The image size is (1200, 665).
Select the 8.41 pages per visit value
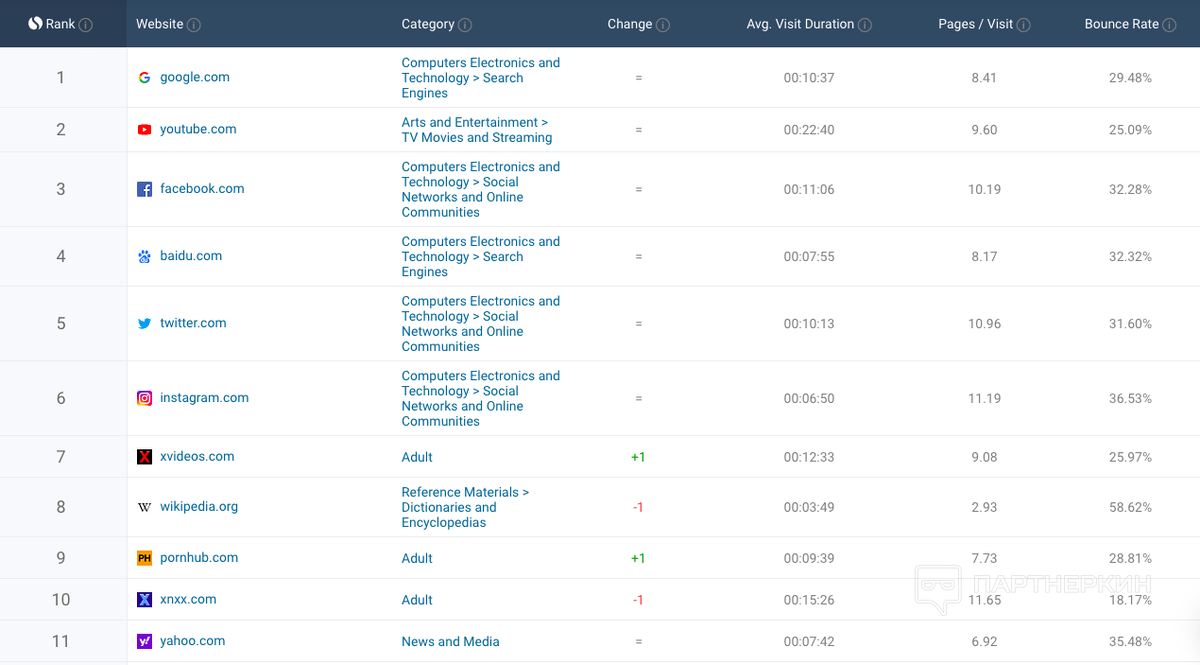[x=984, y=78]
